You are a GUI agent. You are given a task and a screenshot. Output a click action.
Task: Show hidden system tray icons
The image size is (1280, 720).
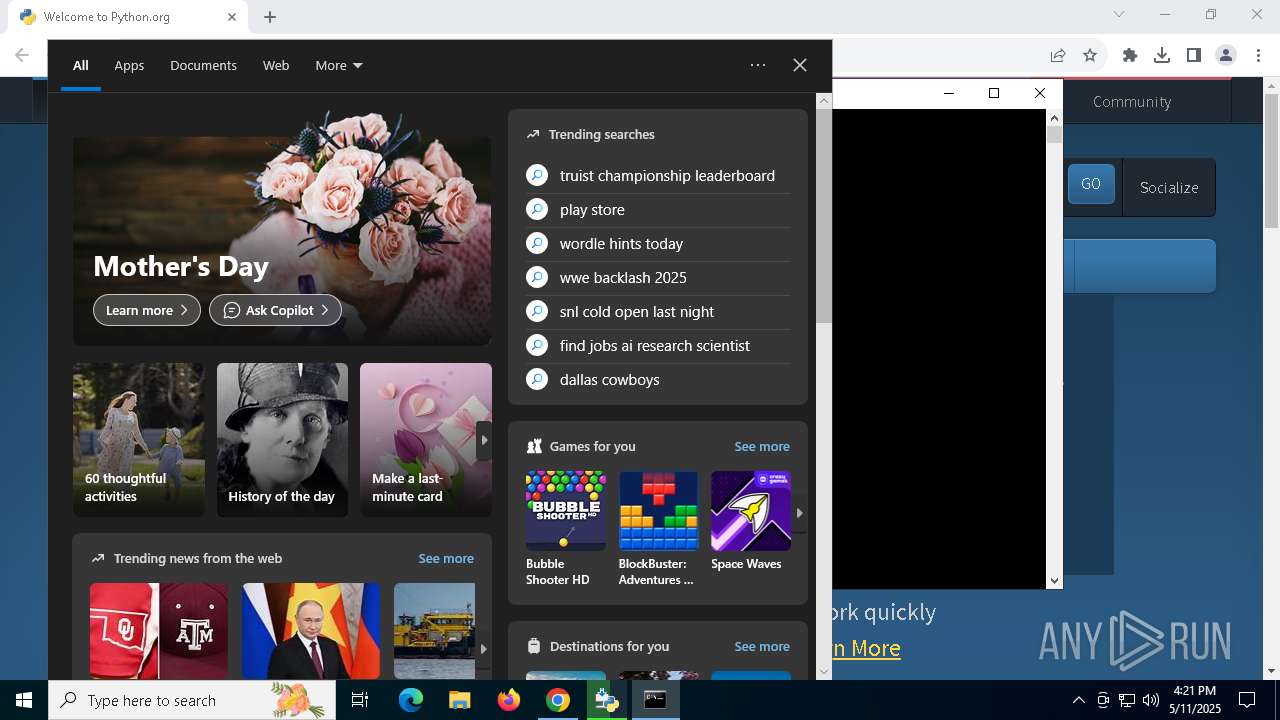coord(1078,701)
